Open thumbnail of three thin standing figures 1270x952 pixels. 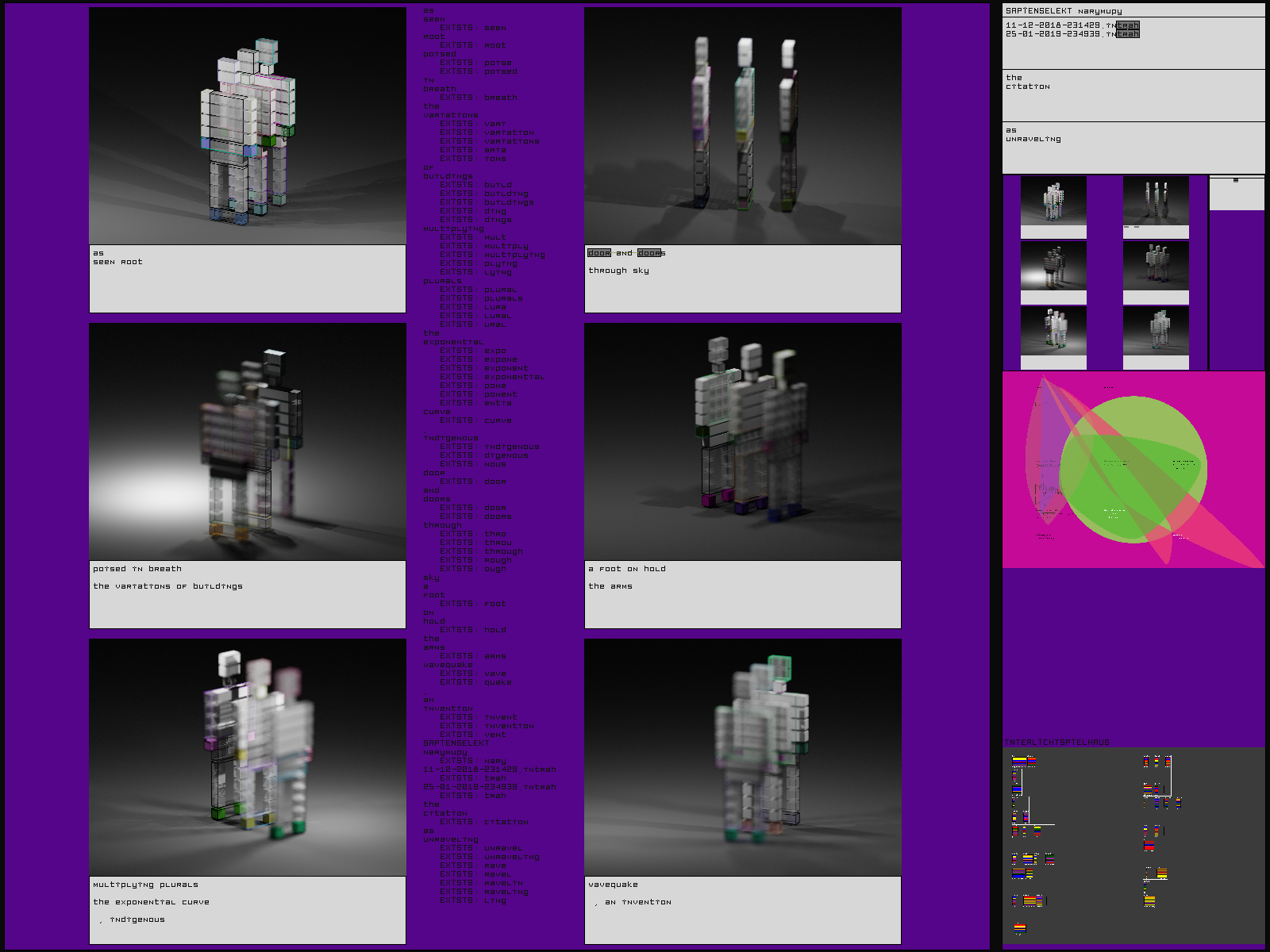(x=1156, y=202)
